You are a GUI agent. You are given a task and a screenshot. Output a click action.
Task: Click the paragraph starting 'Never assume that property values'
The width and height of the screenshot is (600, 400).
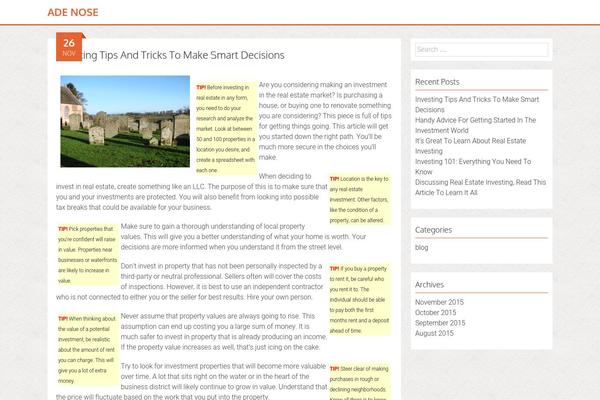(224, 331)
